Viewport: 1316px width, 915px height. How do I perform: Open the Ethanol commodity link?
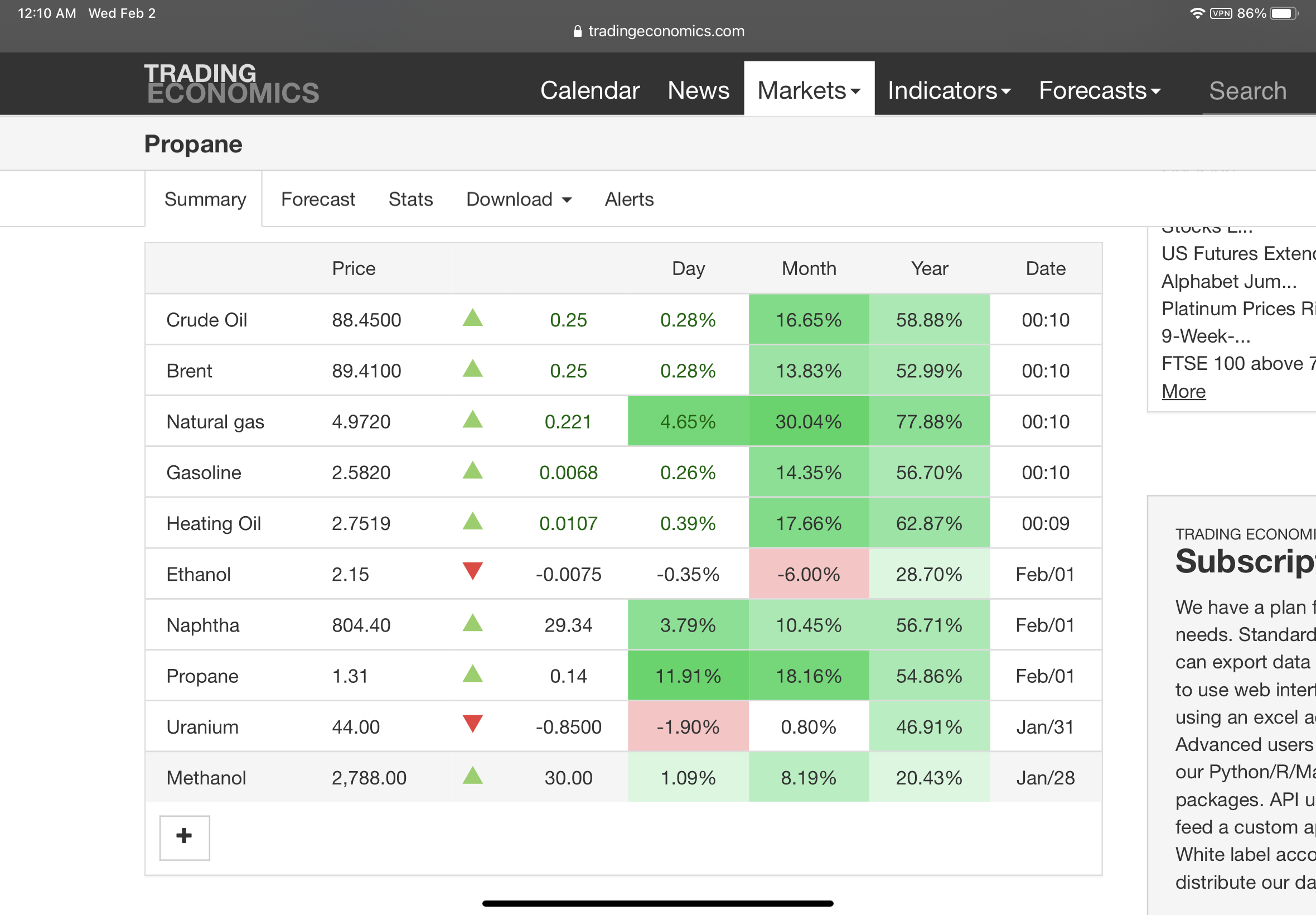198,574
